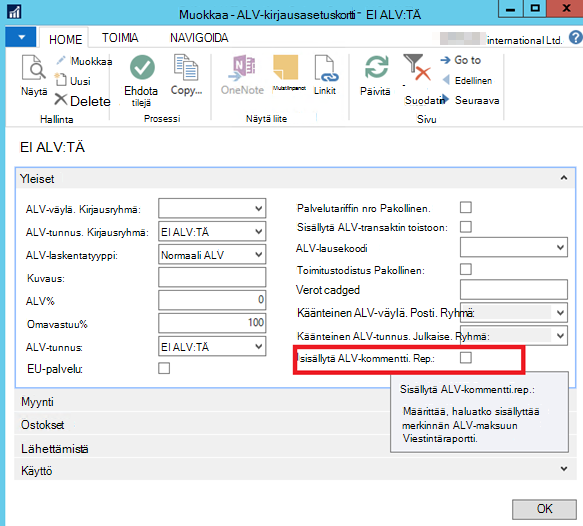Open the NAVIGOIDA tab
The width and height of the screenshot is (583, 526).
(199, 38)
